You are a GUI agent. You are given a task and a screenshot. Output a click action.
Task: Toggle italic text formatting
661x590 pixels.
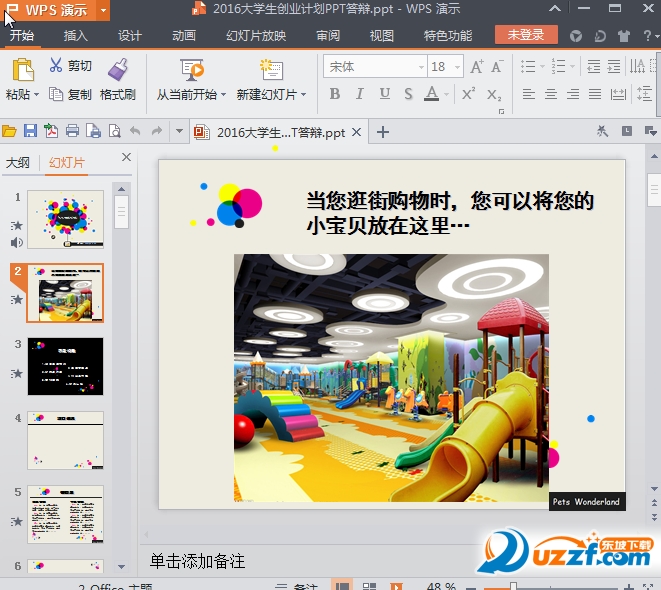pos(358,95)
